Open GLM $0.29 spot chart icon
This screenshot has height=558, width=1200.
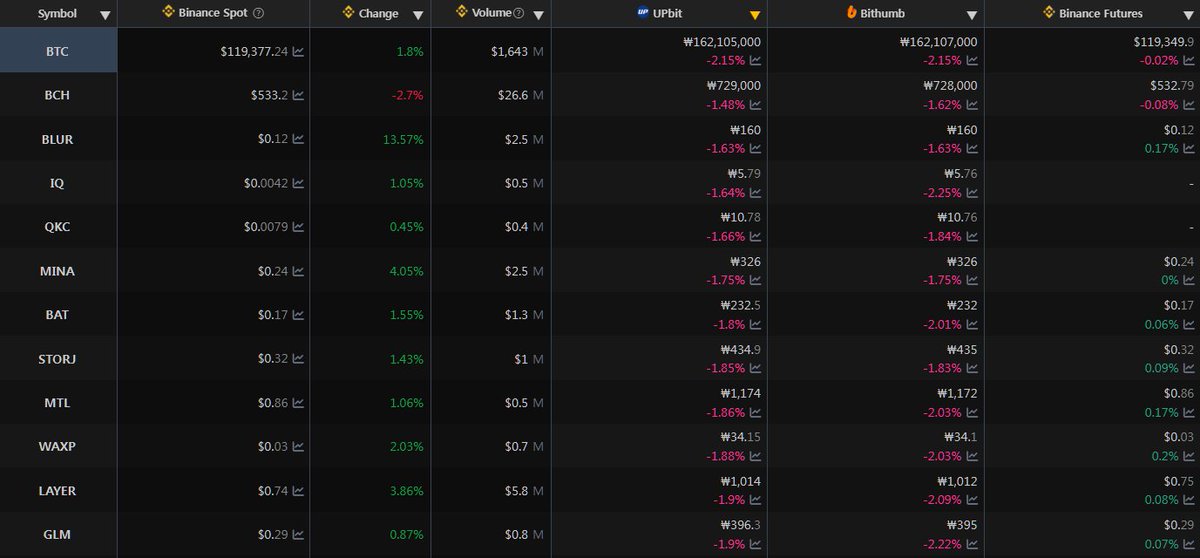tap(298, 535)
